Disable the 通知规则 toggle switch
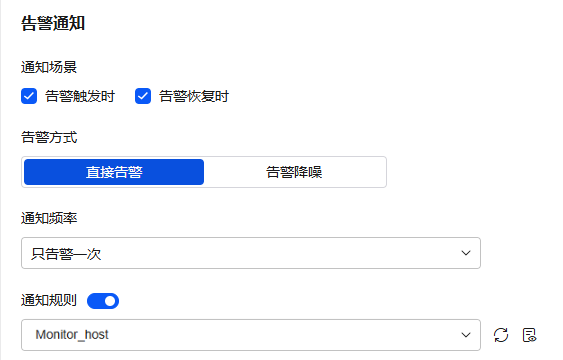Image resolution: width=563 pixels, height=360 pixels. (x=103, y=301)
